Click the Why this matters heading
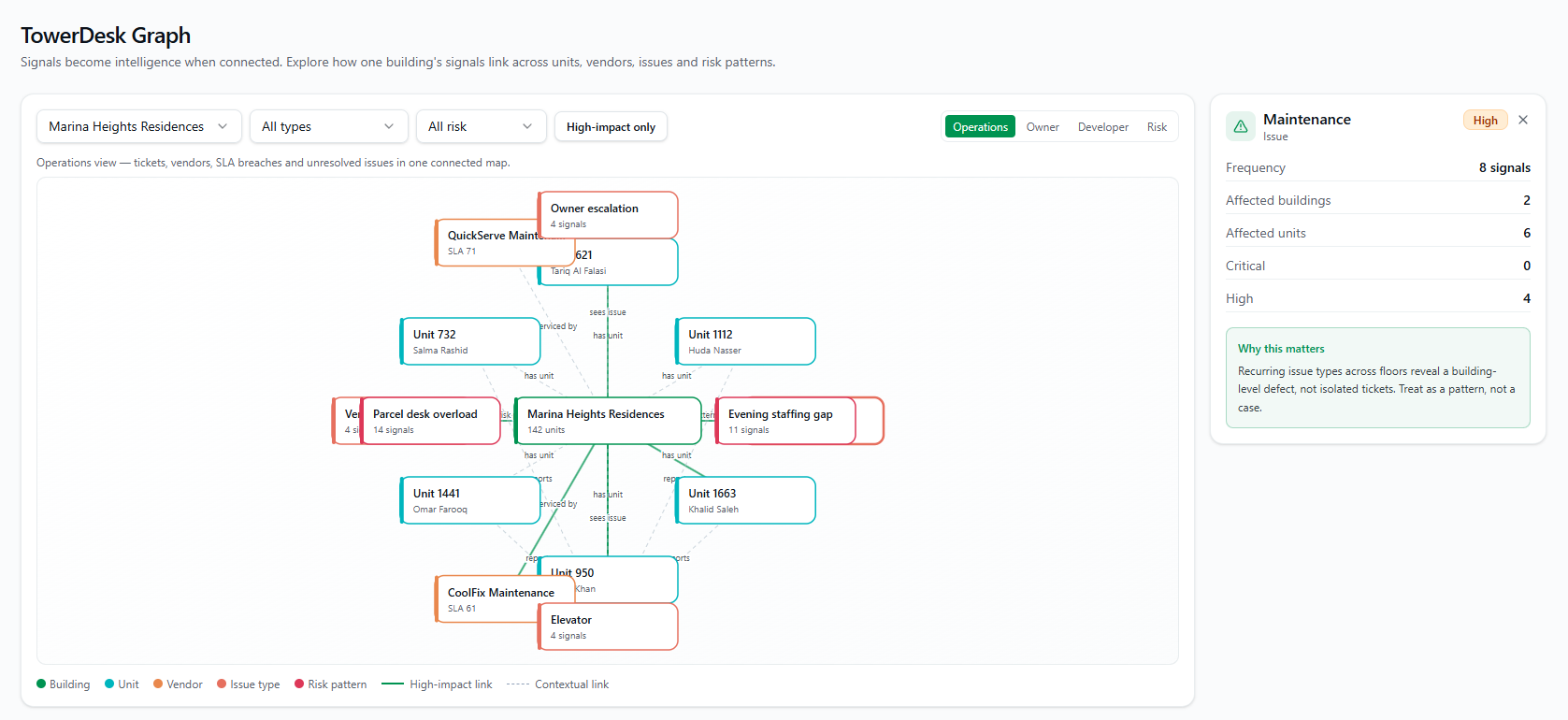The width and height of the screenshot is (1568, 720). [1281, 349]
